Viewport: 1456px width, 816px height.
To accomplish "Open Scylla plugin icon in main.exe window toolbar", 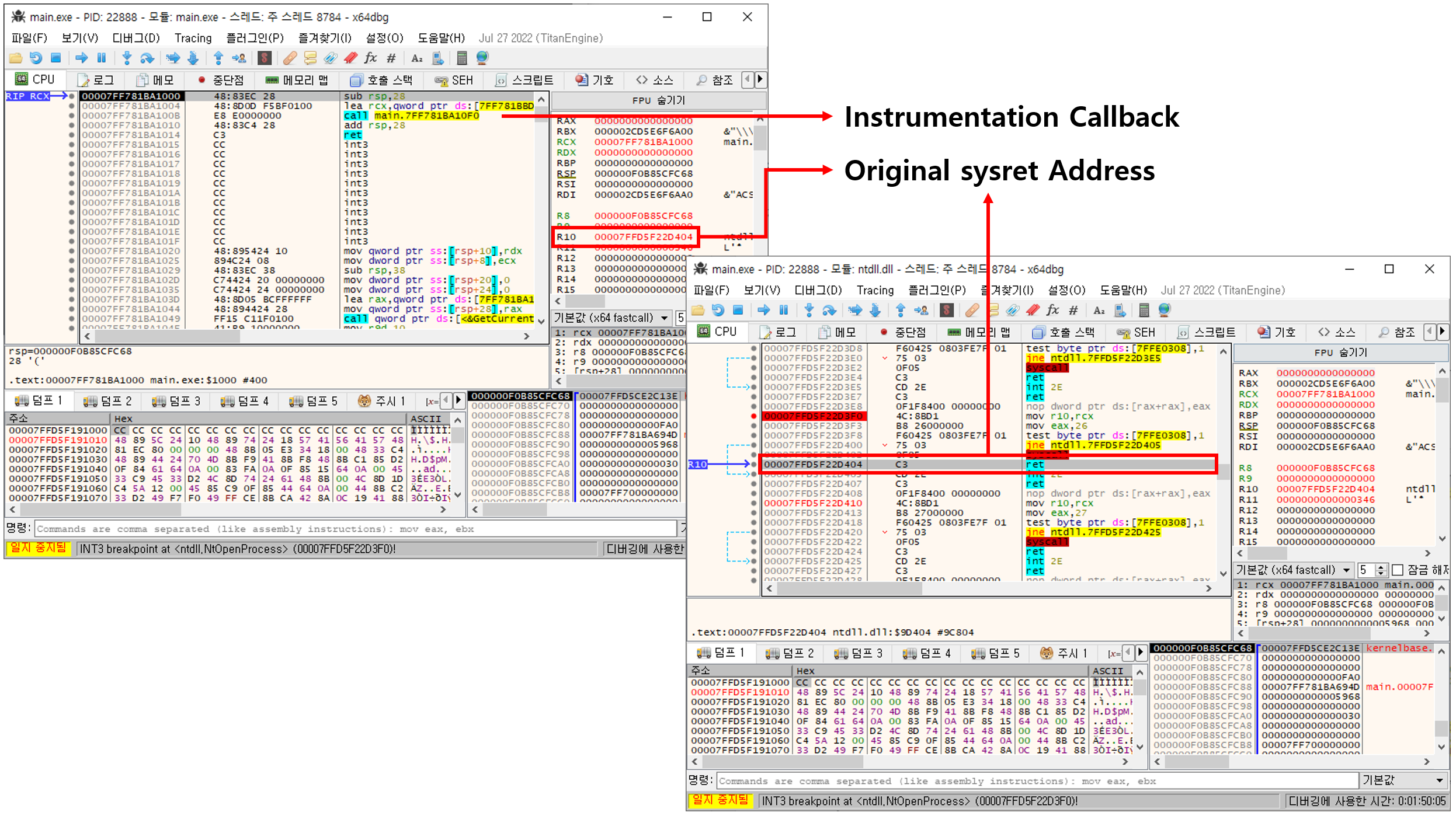I will (x=265, y=58).
